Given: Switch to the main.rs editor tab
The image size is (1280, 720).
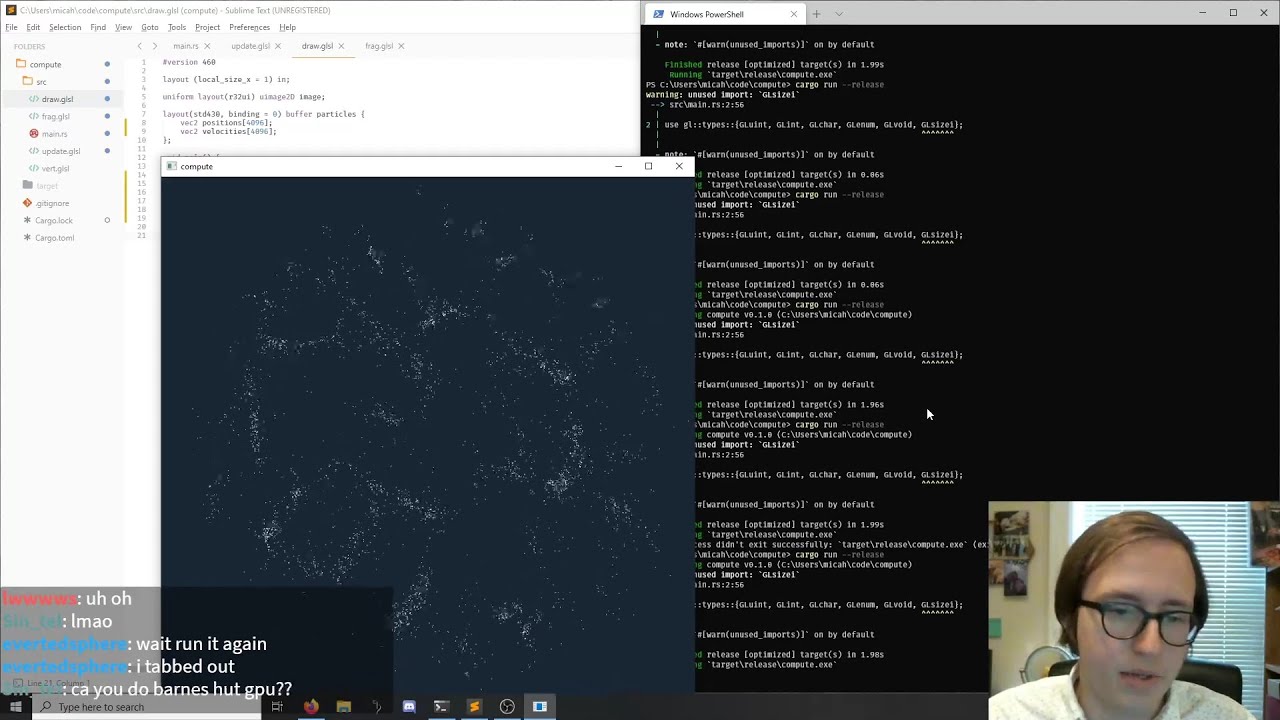Looking at the screenshot, I should (x=186, y=46).
